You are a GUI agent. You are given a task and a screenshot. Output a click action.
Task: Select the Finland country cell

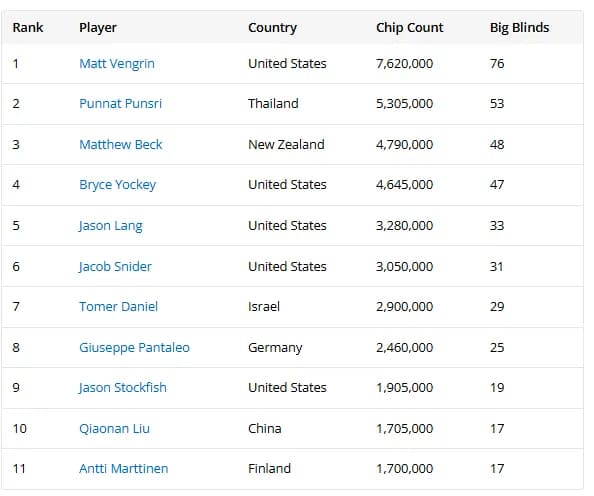coord(269,469)
